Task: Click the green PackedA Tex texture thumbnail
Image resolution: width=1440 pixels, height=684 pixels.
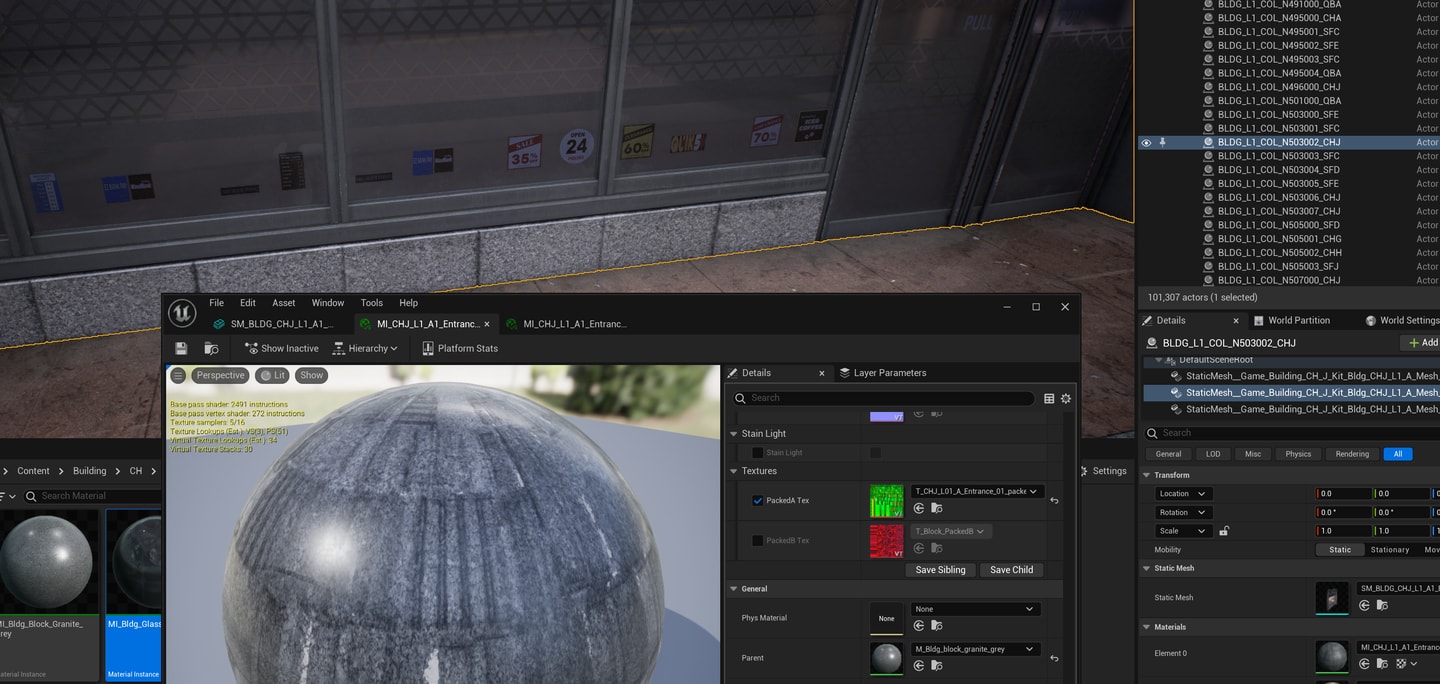Action: click(x=886, y=501)
